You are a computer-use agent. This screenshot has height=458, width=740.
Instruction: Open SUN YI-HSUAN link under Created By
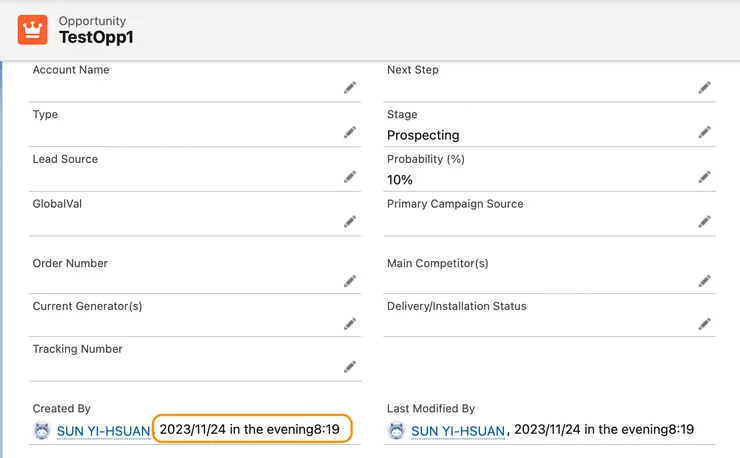click(103, 431)
